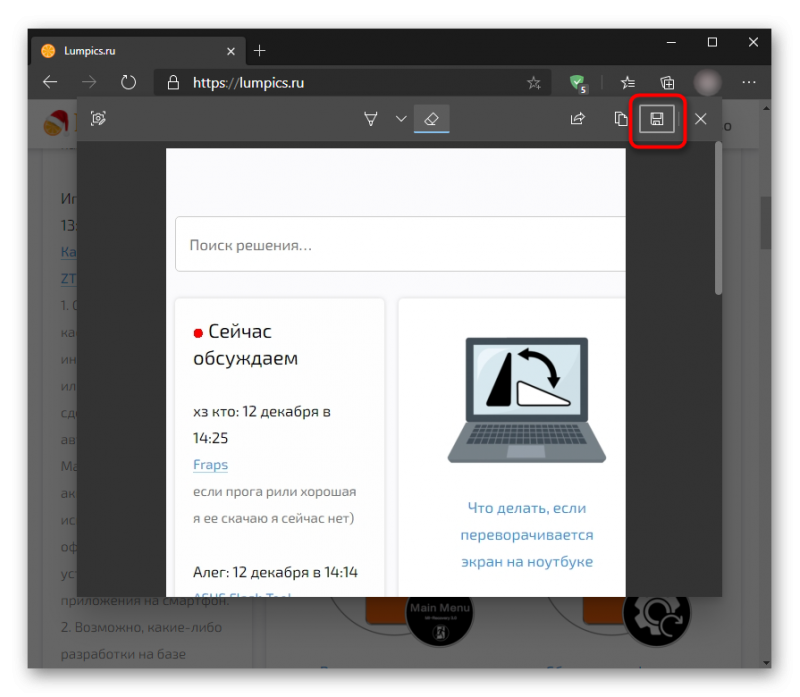Screen dimensions: 800x697
Task: Click the Copy screenshot icon
Action: pos(620,119)
